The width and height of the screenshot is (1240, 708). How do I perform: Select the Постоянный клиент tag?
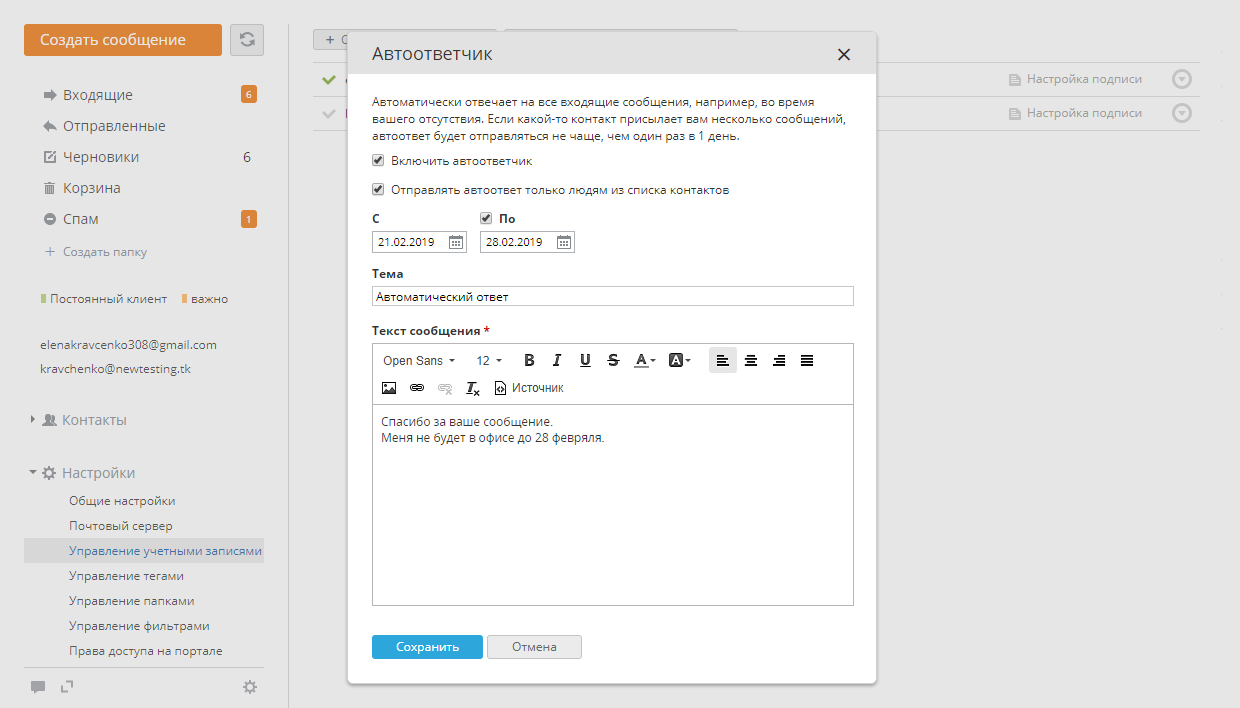(104, 299)
